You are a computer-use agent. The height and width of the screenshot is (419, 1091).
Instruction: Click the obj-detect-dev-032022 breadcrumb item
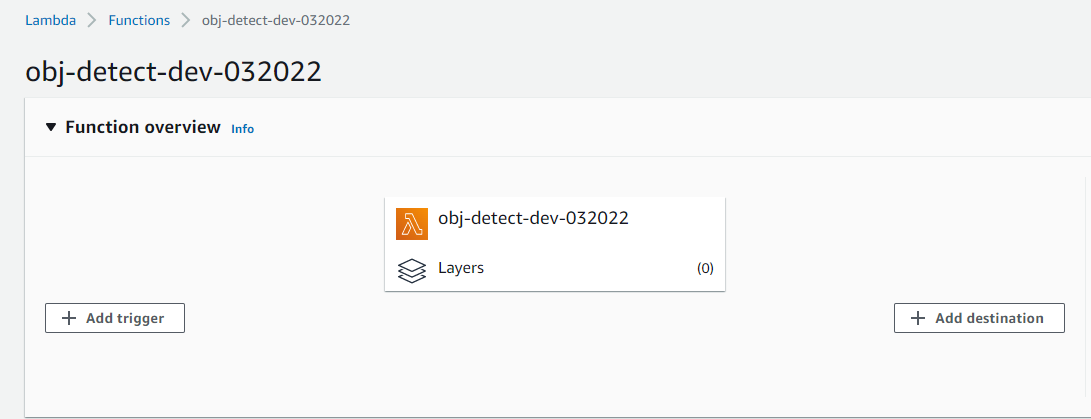(275, 21)
